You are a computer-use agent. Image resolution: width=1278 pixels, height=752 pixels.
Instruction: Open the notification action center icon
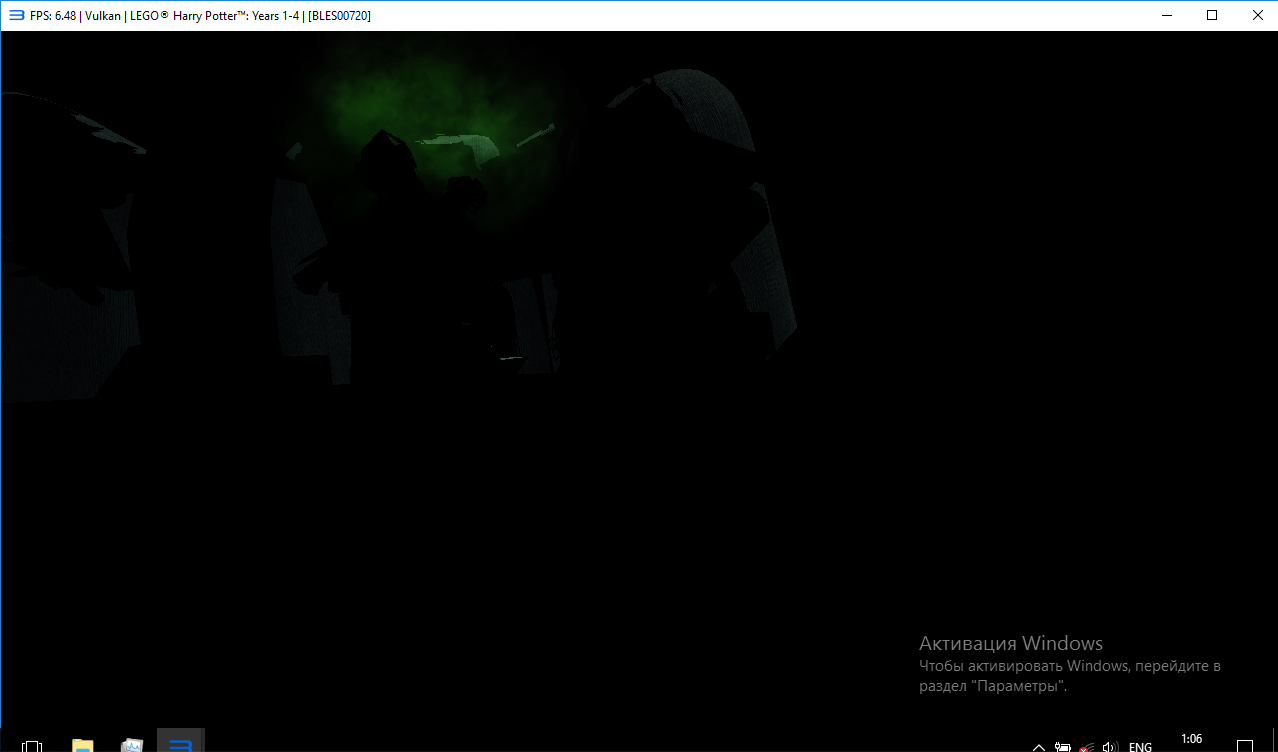point(1245,745)
